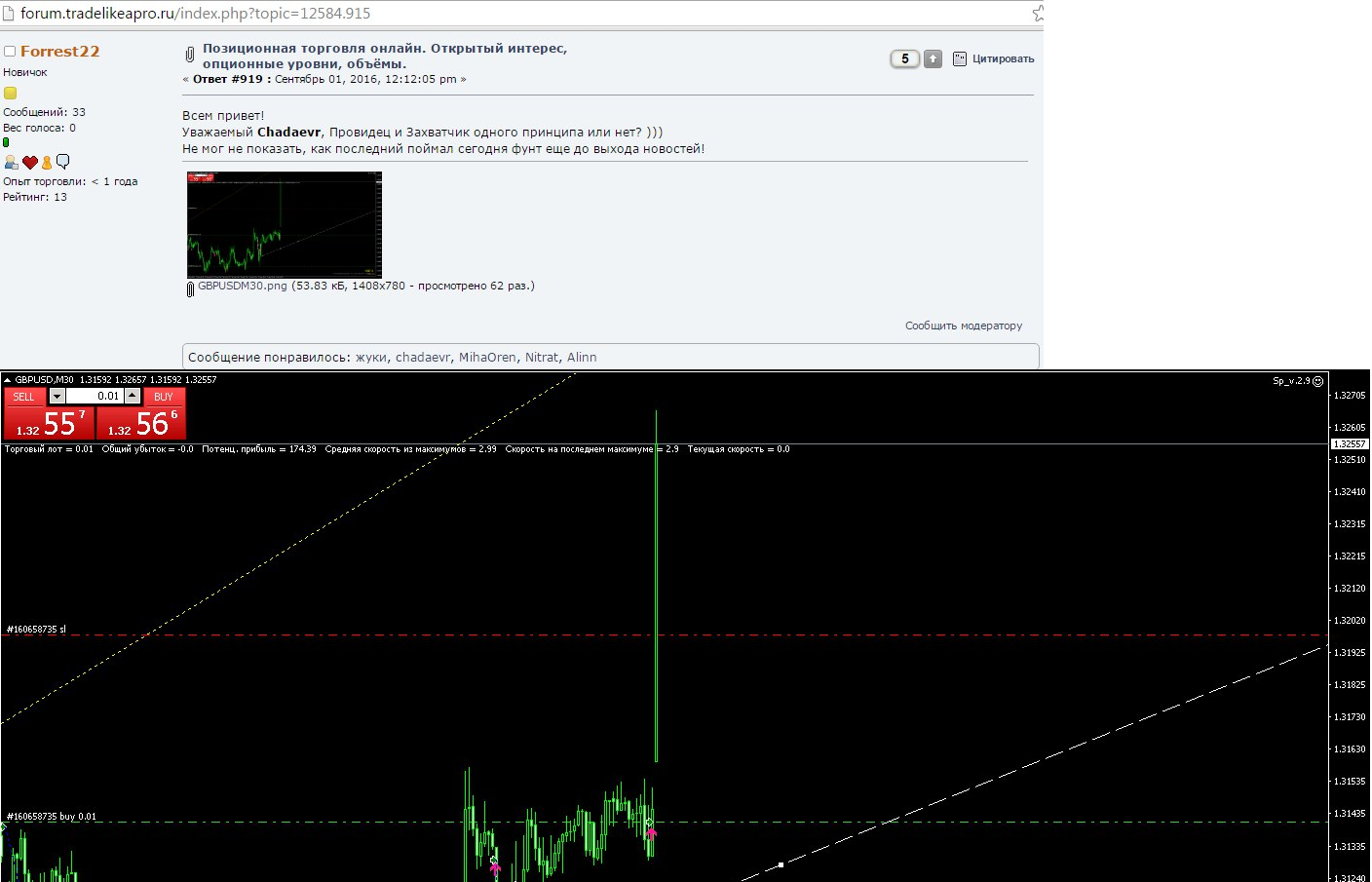Click the 'Рейтинг: 13' text
1372x882 pixels.
click(35, 197)
